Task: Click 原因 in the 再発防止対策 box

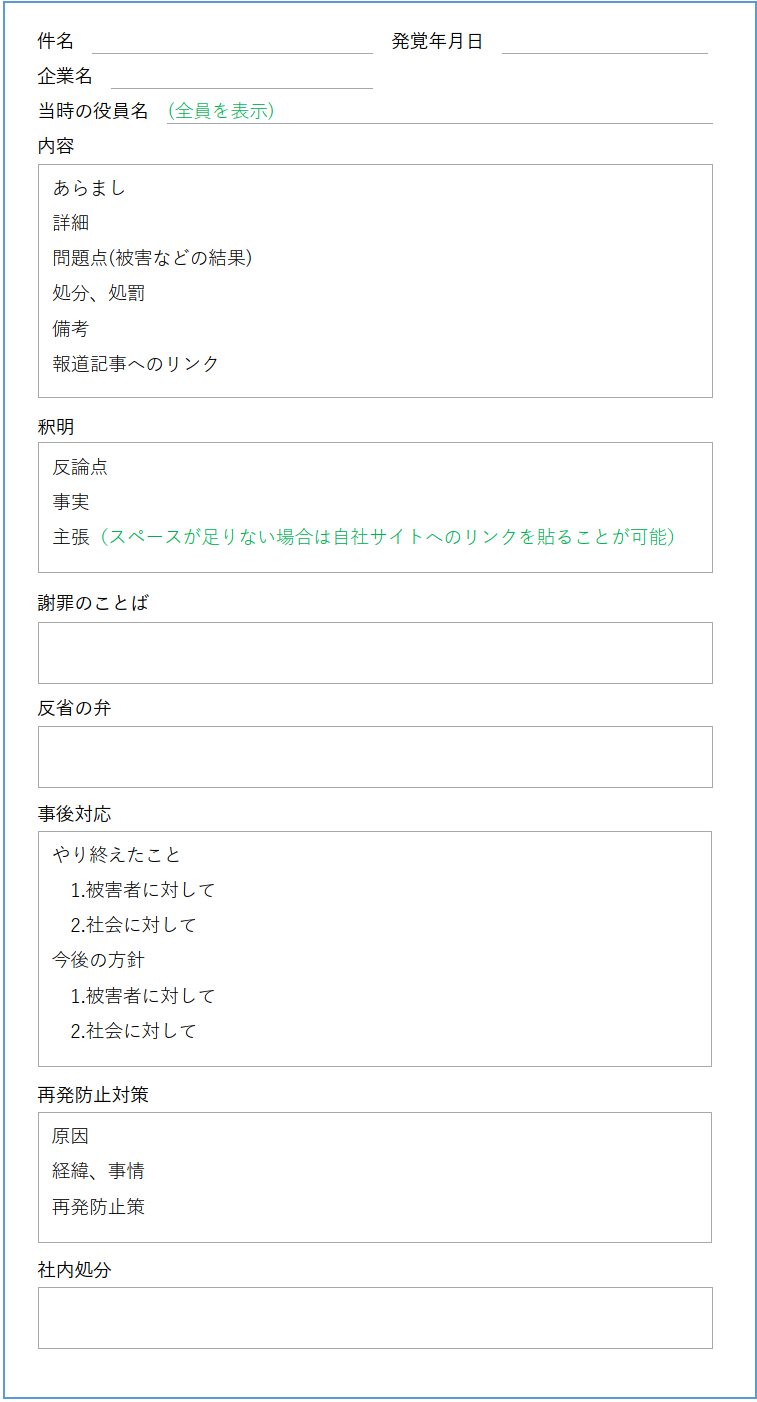Action: (x=71, y=1136)
